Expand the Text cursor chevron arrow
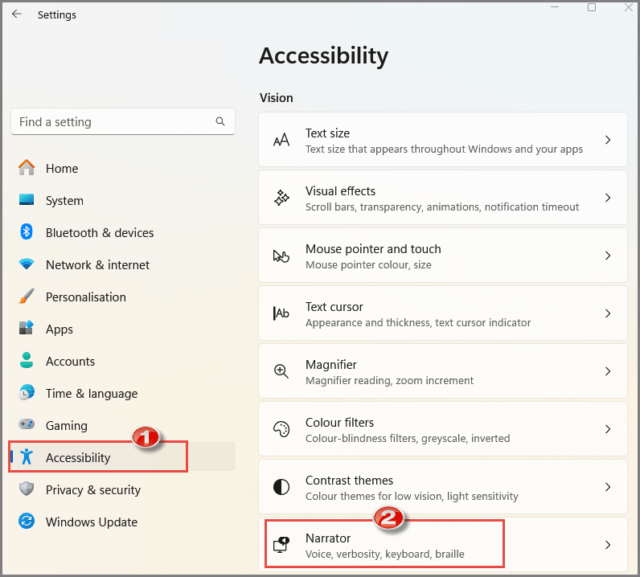The height and width of the screenshot is (577, 640). 608,313
